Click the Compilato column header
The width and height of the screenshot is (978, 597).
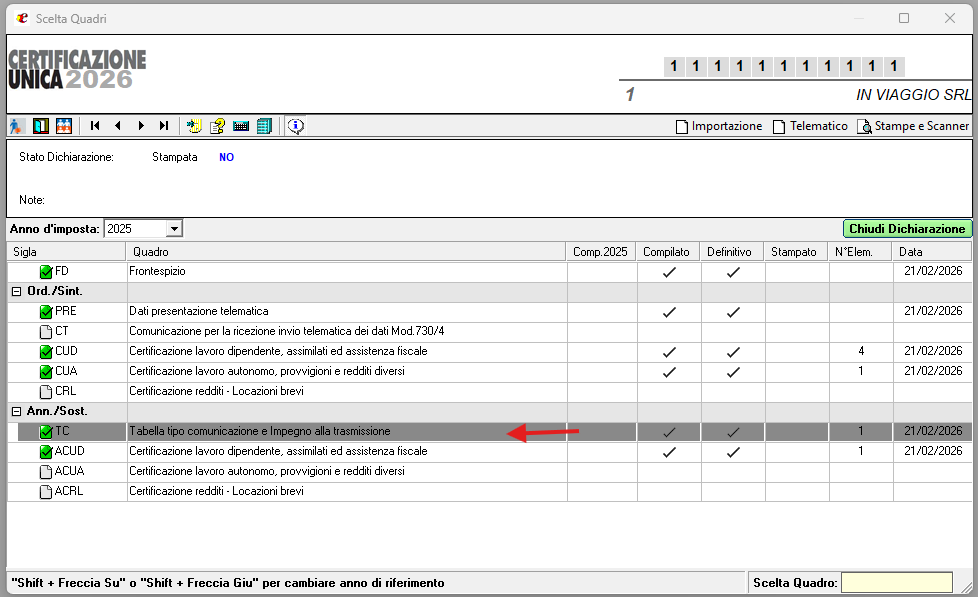point(667,252)
